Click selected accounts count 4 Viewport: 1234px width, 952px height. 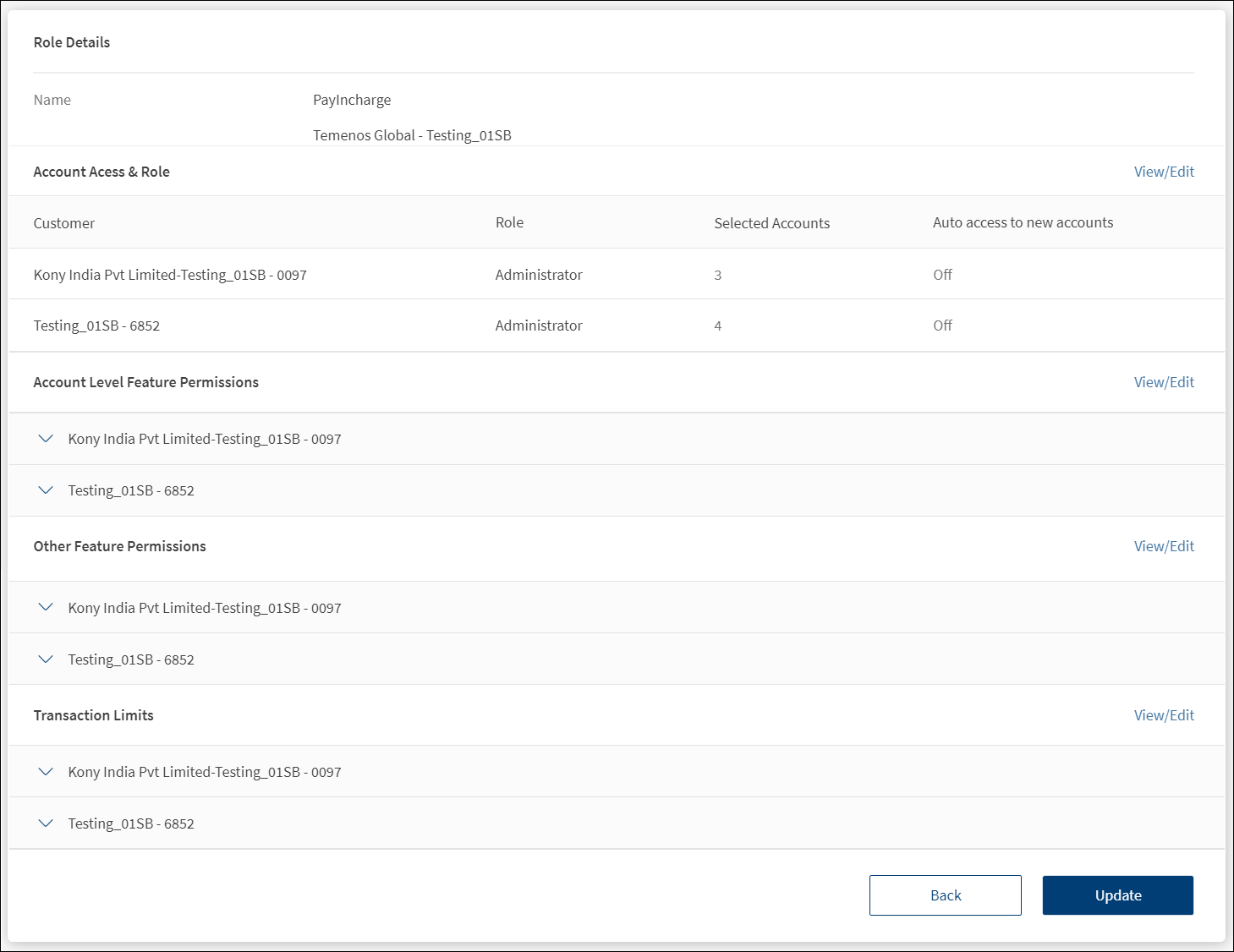click(x=718, y=326)
